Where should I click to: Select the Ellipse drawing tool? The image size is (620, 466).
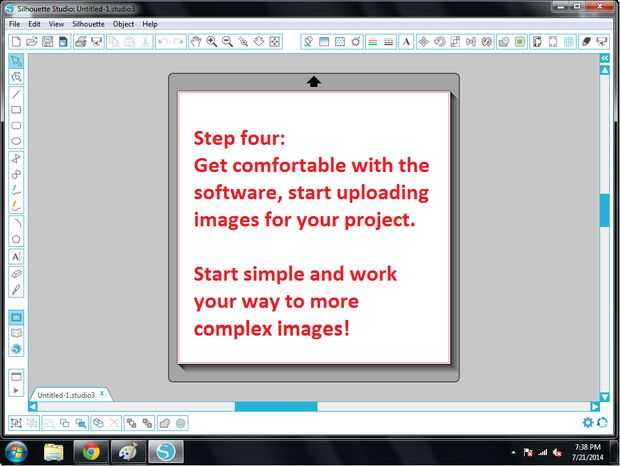point(16,141)
